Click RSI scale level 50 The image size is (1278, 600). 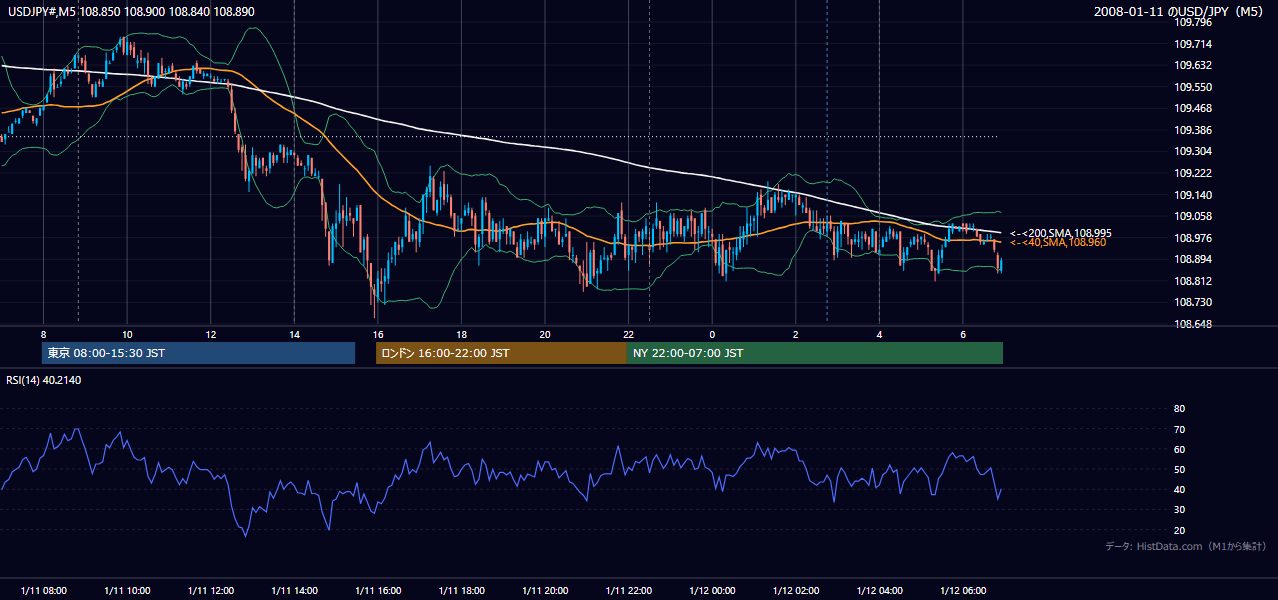click(x=1179, y=469)
